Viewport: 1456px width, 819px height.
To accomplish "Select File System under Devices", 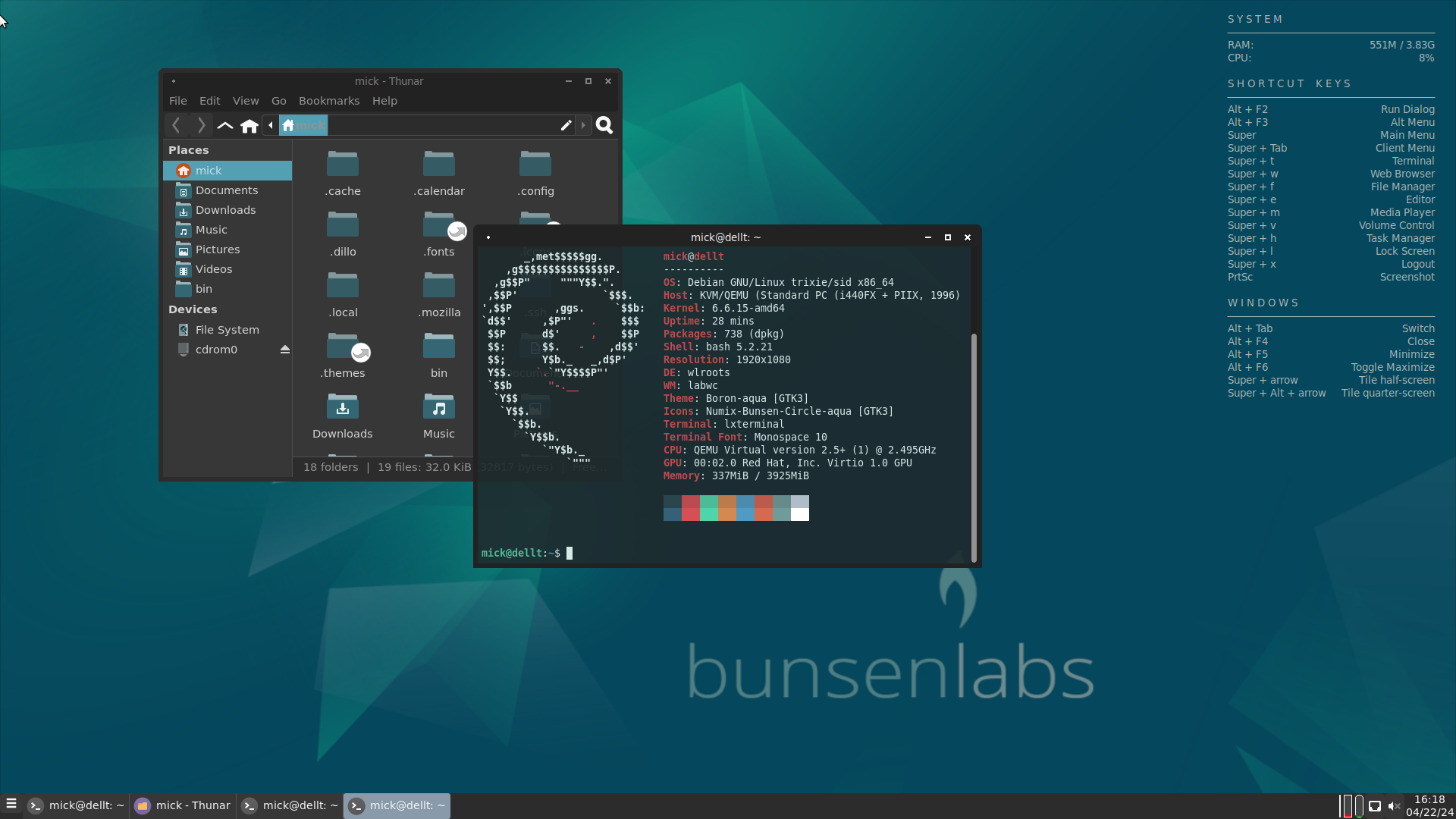I will (x=227, y=330).
